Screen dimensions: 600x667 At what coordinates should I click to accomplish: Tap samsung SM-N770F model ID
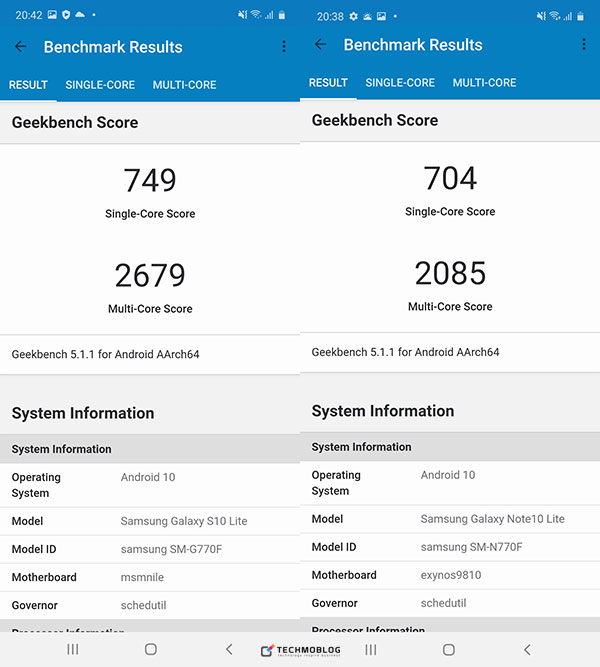(471, 547)
